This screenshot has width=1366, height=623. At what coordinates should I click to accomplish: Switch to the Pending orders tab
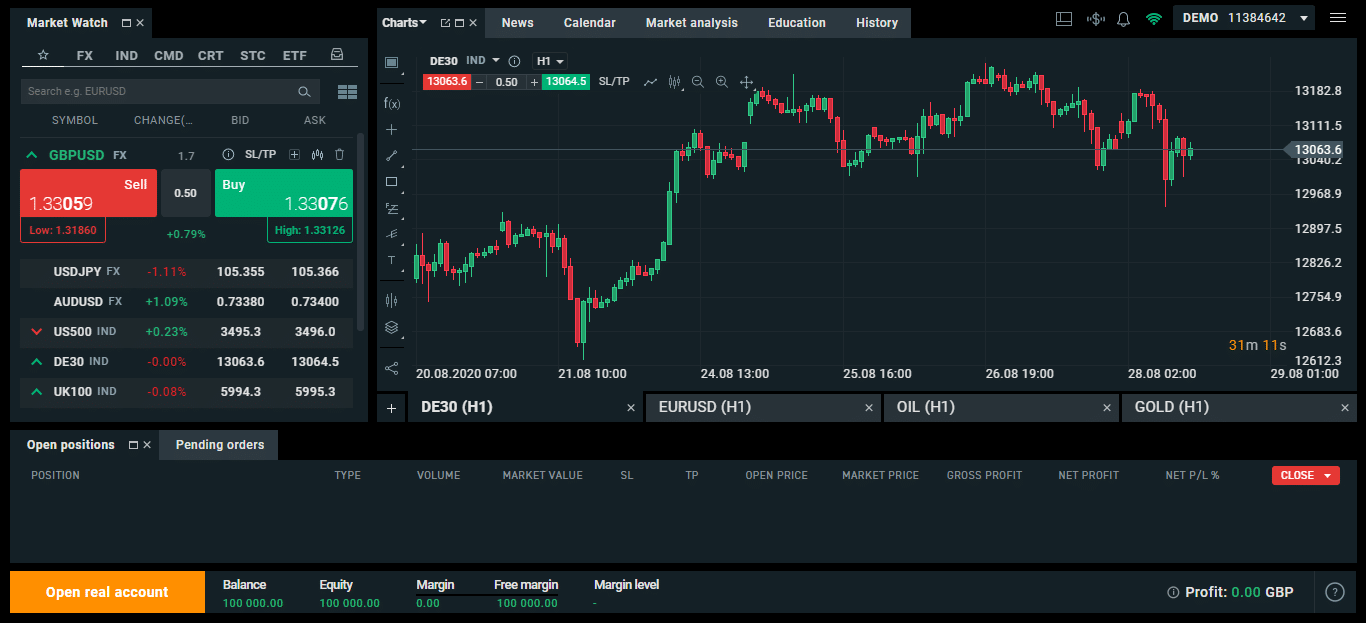pyautogui.click(x=218, y=444)
